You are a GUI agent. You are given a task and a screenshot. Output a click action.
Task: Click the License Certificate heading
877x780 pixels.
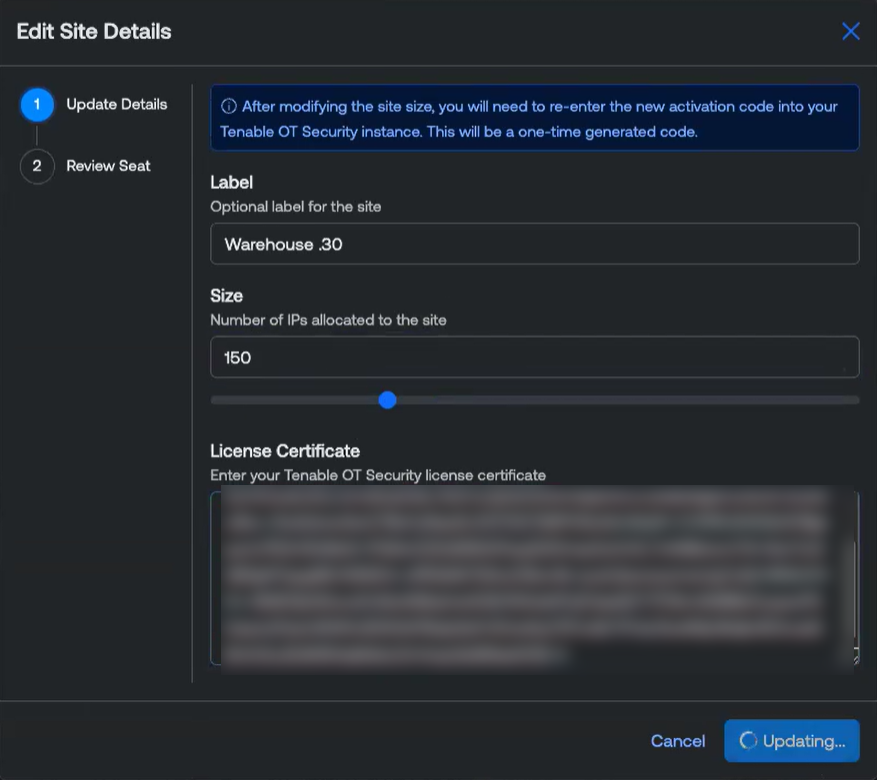285,451
